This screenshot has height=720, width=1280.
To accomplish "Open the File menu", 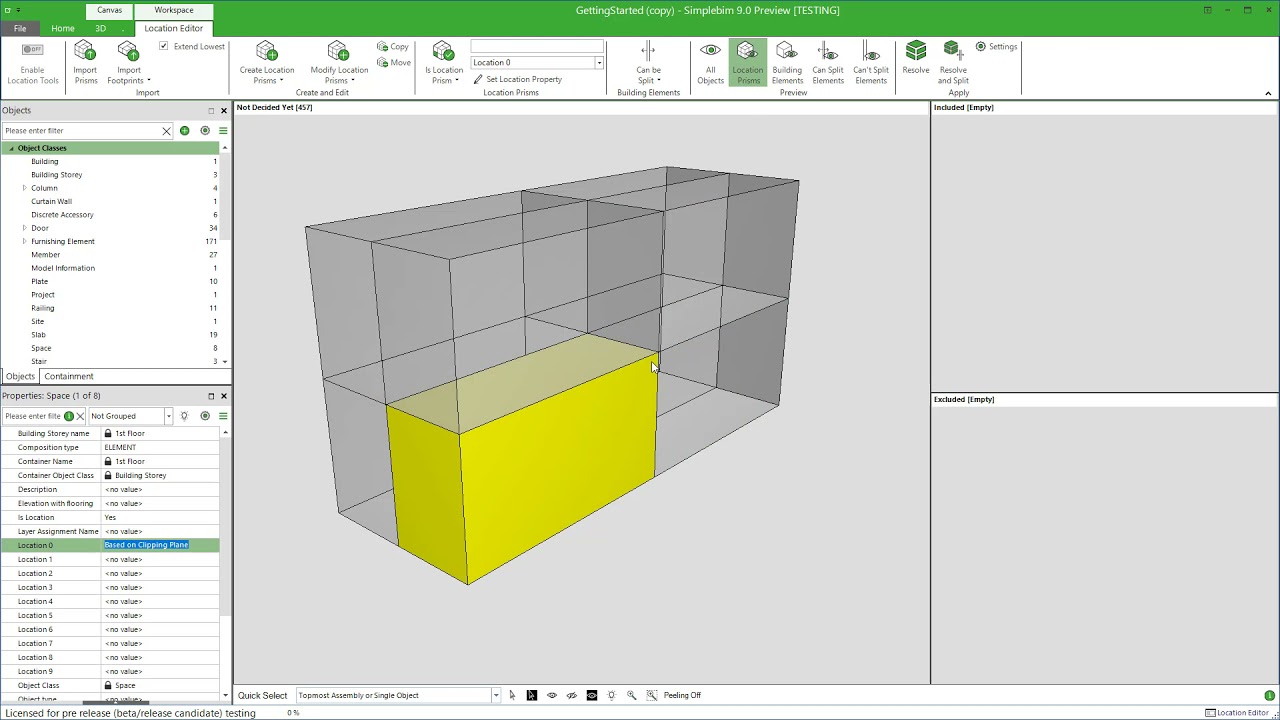I will 20,28.
